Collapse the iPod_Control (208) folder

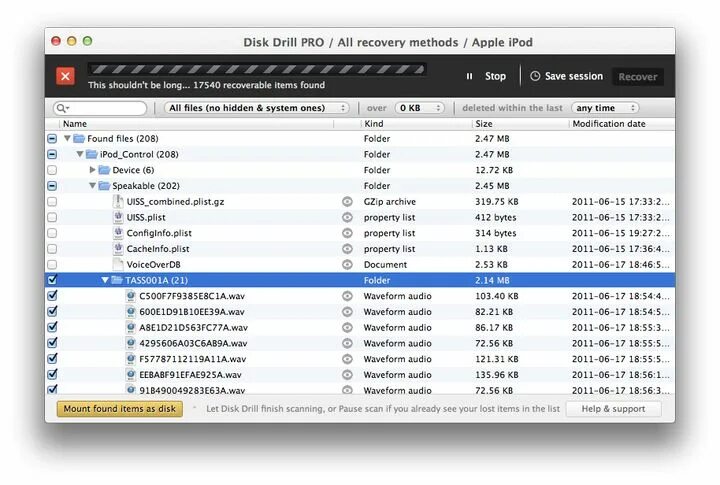[80, 154]
